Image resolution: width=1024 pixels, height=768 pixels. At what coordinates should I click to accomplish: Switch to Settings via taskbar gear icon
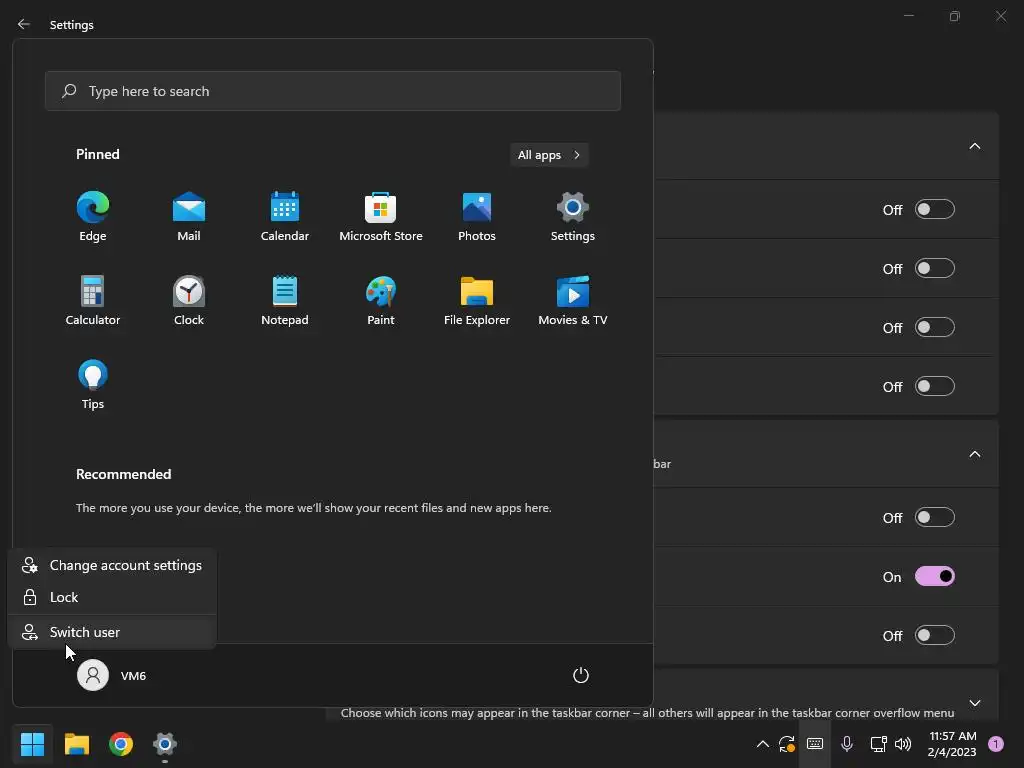165,744
